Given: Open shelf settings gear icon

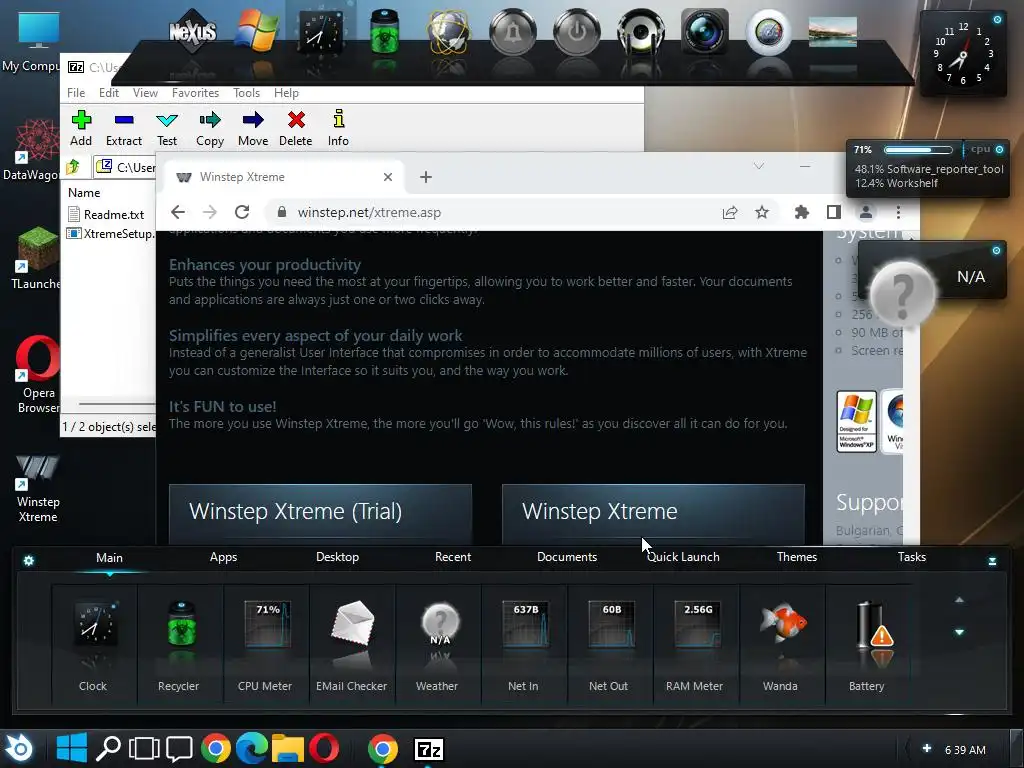Looking at the screenshot, I should [29, 560].
